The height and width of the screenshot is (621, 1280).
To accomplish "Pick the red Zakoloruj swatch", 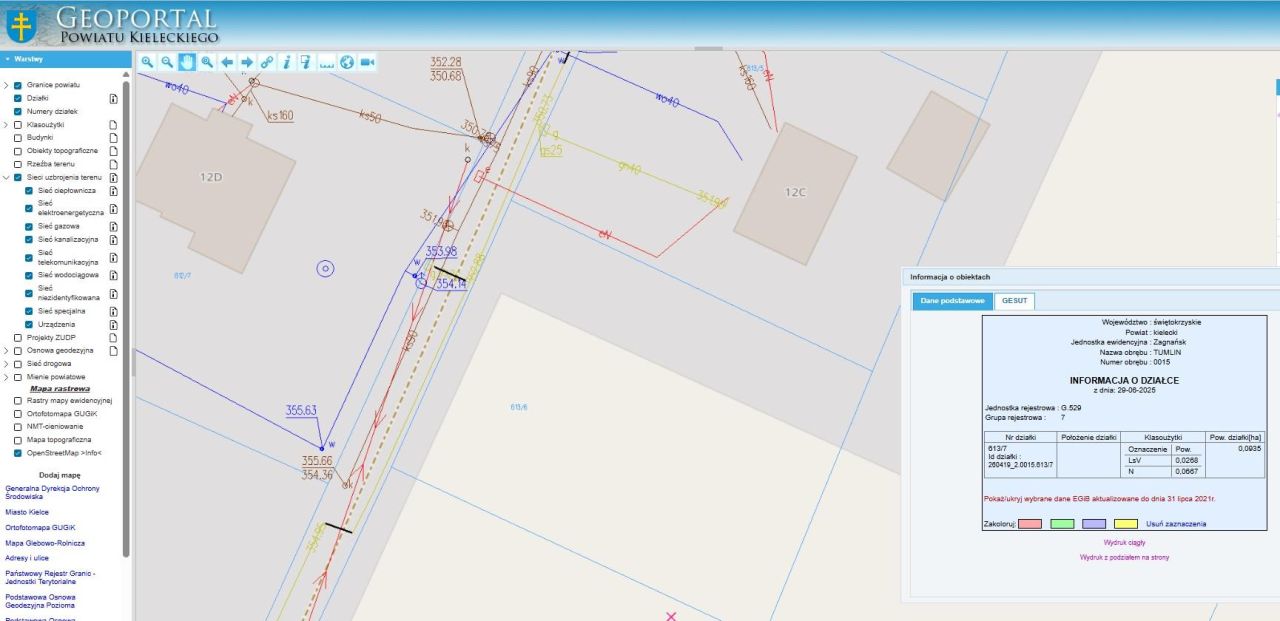I will 1030,524.
